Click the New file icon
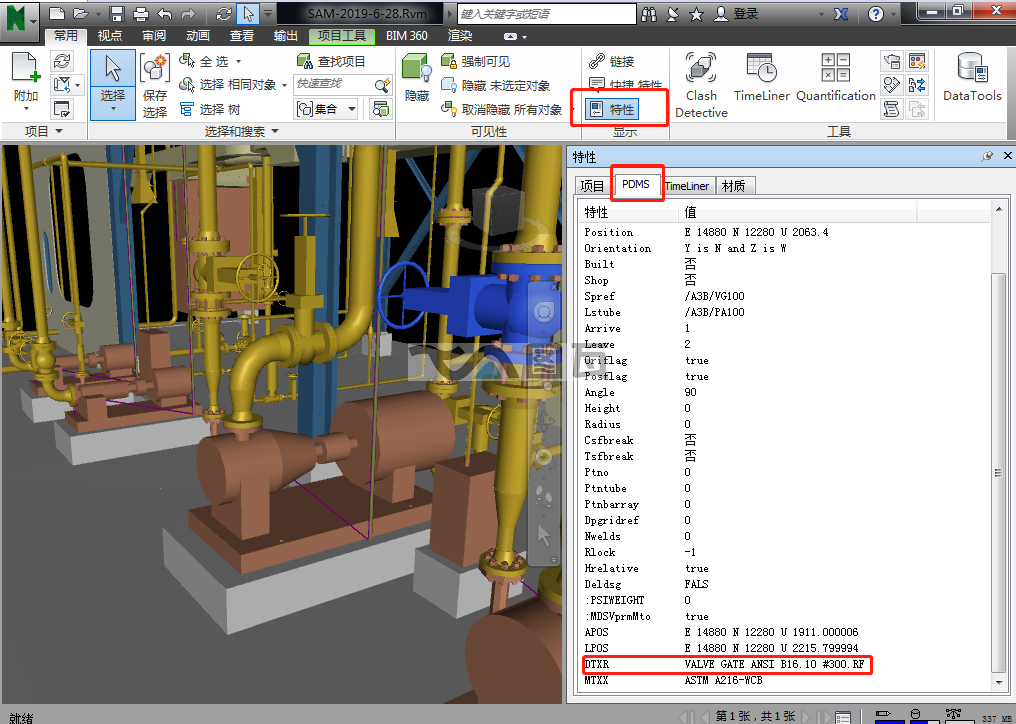The height and width of the screenshot is (724, 1016). pyautogui.click(x=57, y=14)
